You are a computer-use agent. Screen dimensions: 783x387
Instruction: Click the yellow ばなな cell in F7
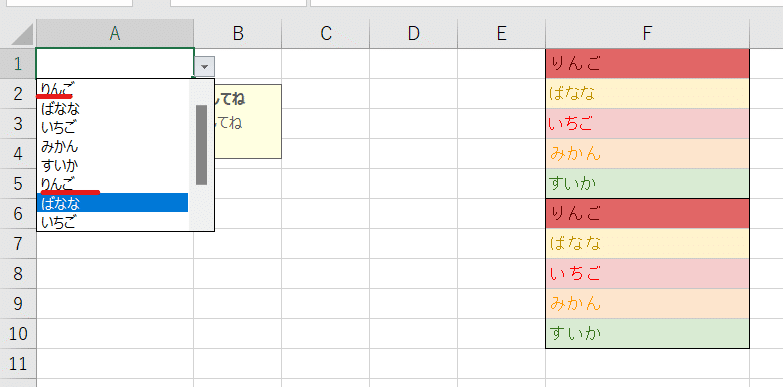click(x=647, y=243)
